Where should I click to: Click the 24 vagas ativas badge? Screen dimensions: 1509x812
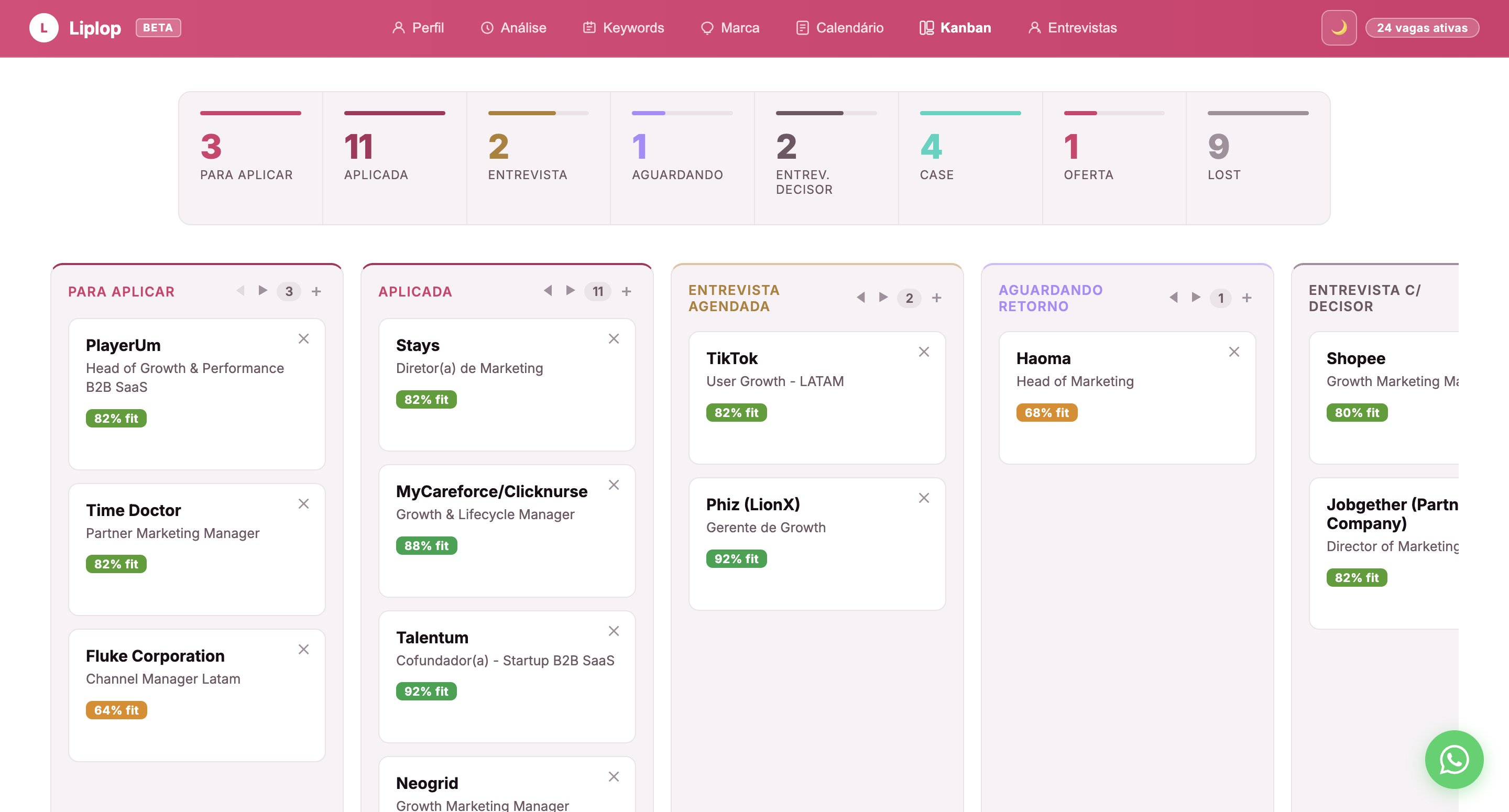[x=1421, y=28]
